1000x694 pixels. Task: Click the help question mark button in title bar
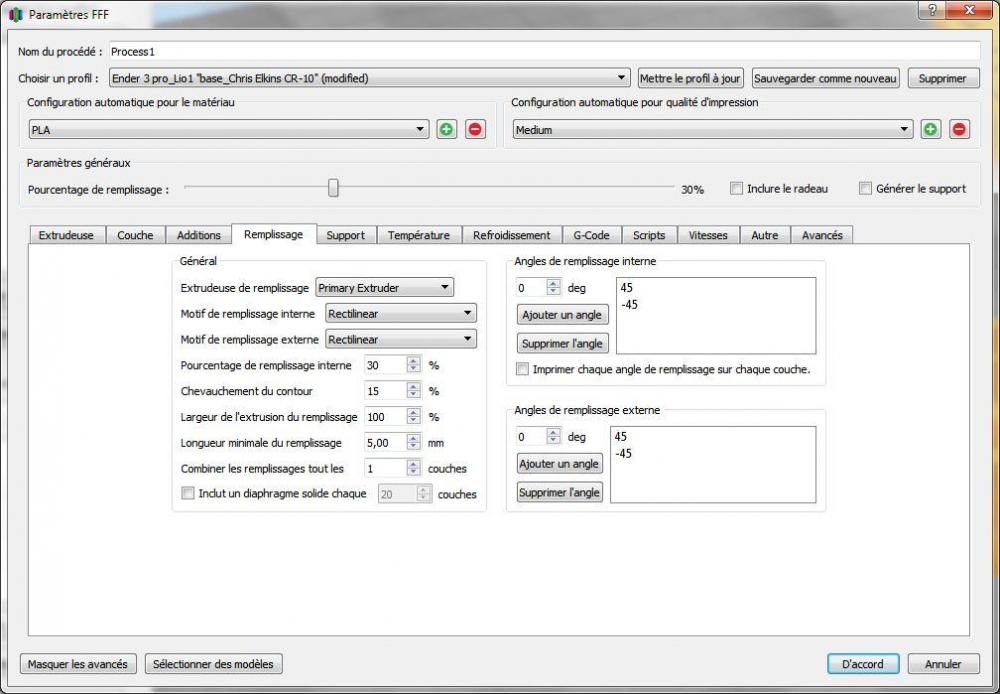click(932, 11)
